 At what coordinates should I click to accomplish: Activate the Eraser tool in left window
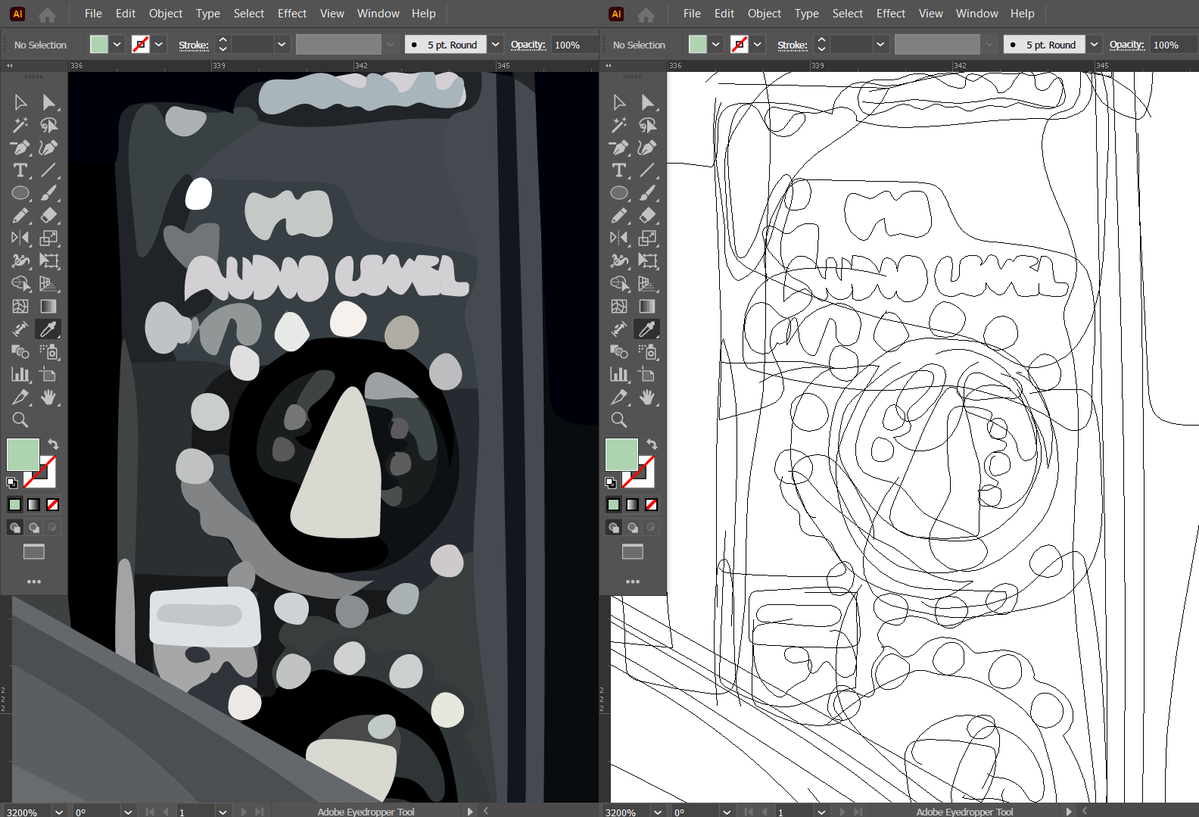tap(49, 216)
